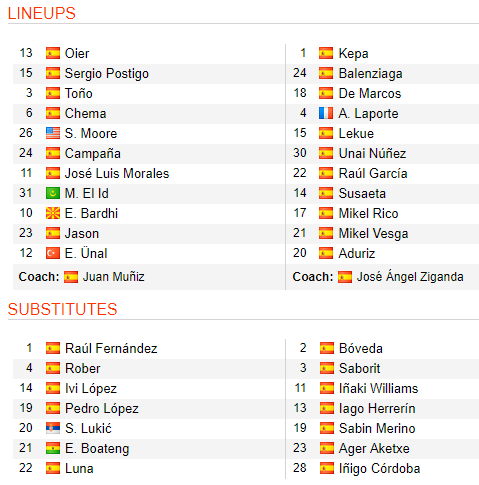Click the SUBSTITUTES section heading
This screenshot has width=479, height=485.
click(x=63, y=309)
